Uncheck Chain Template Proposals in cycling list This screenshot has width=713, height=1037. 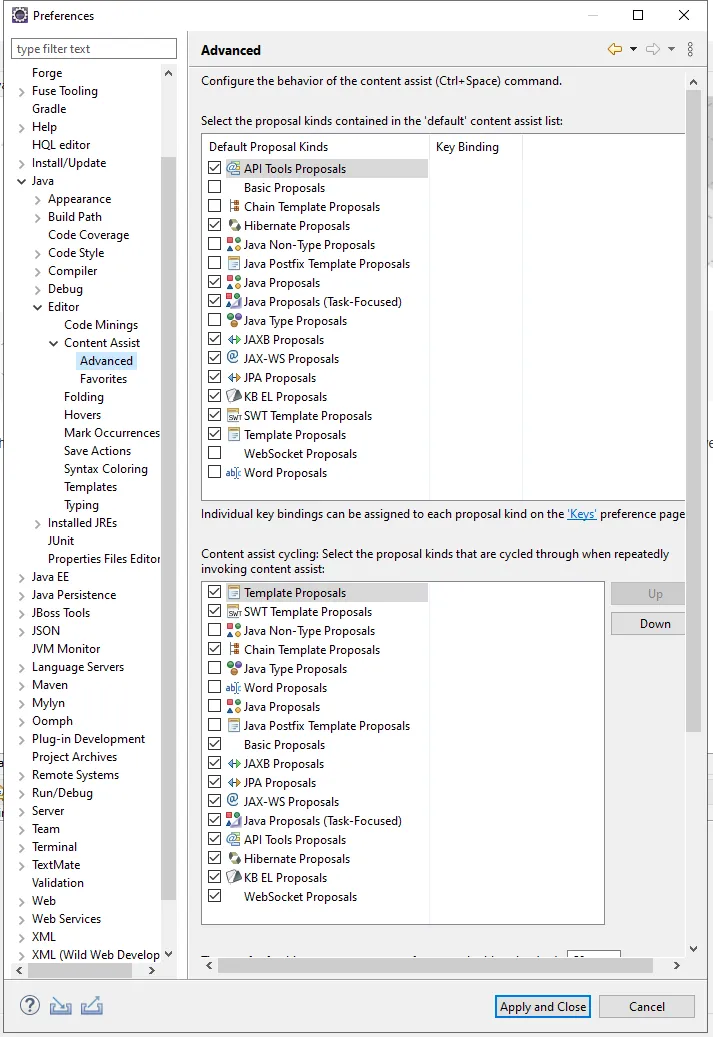click(x=214, y=649)
